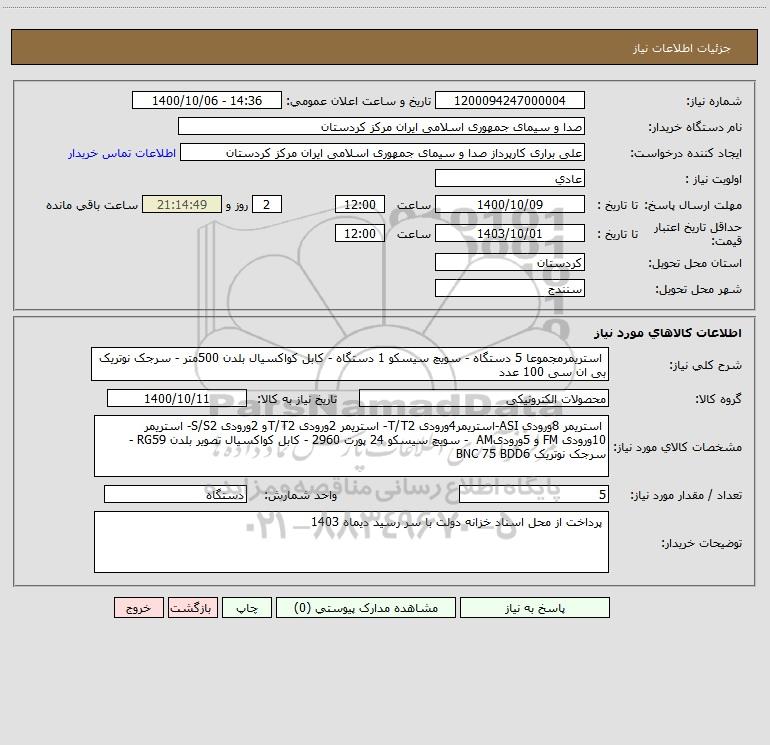
Task: Click the واحد شمارش field دستگاه
Action: coord(175,494)
